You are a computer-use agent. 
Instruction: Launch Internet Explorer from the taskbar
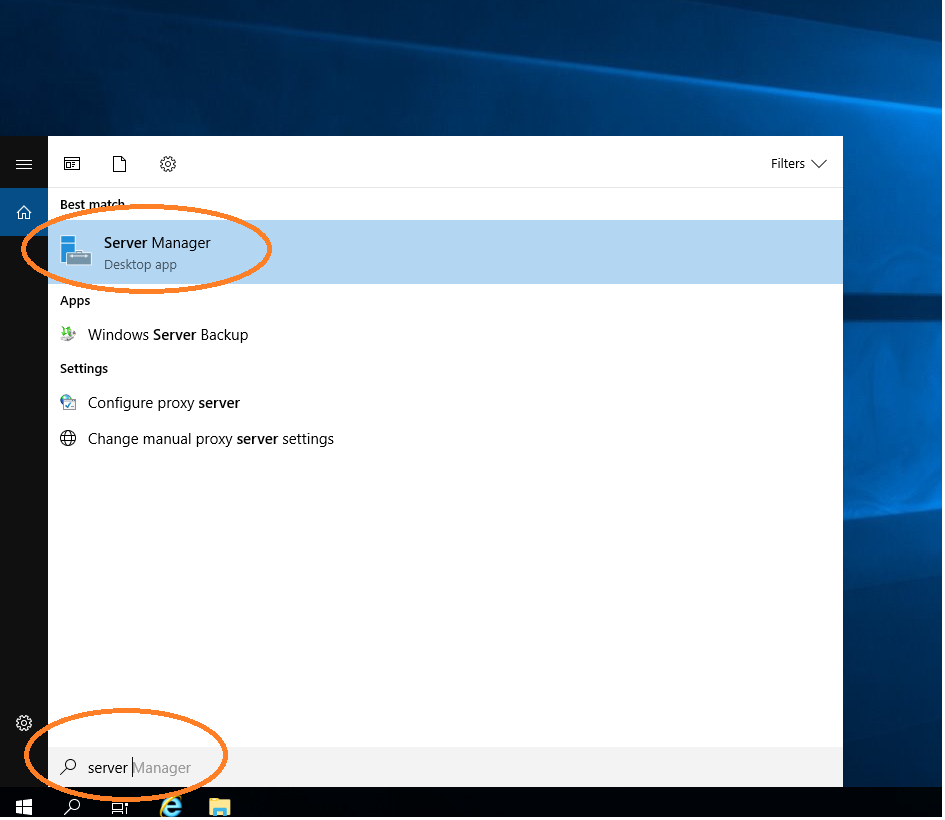point(171,806)
